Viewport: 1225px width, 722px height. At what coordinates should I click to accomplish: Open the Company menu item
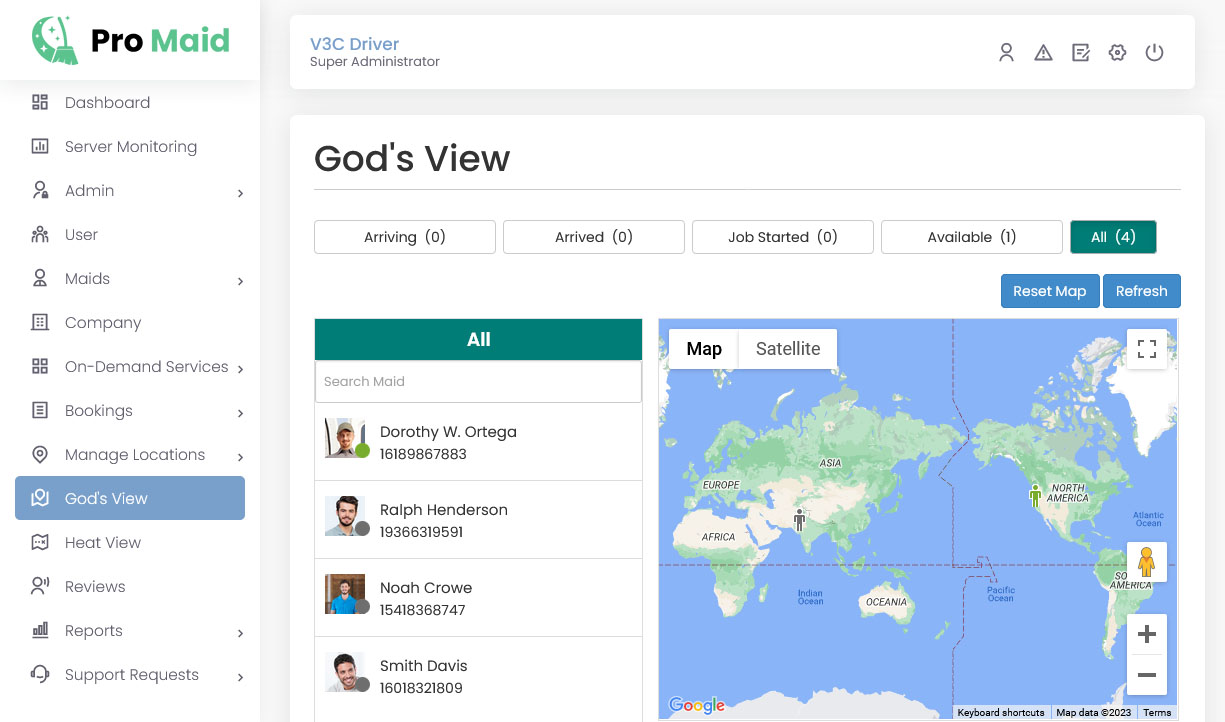[130, 322]
